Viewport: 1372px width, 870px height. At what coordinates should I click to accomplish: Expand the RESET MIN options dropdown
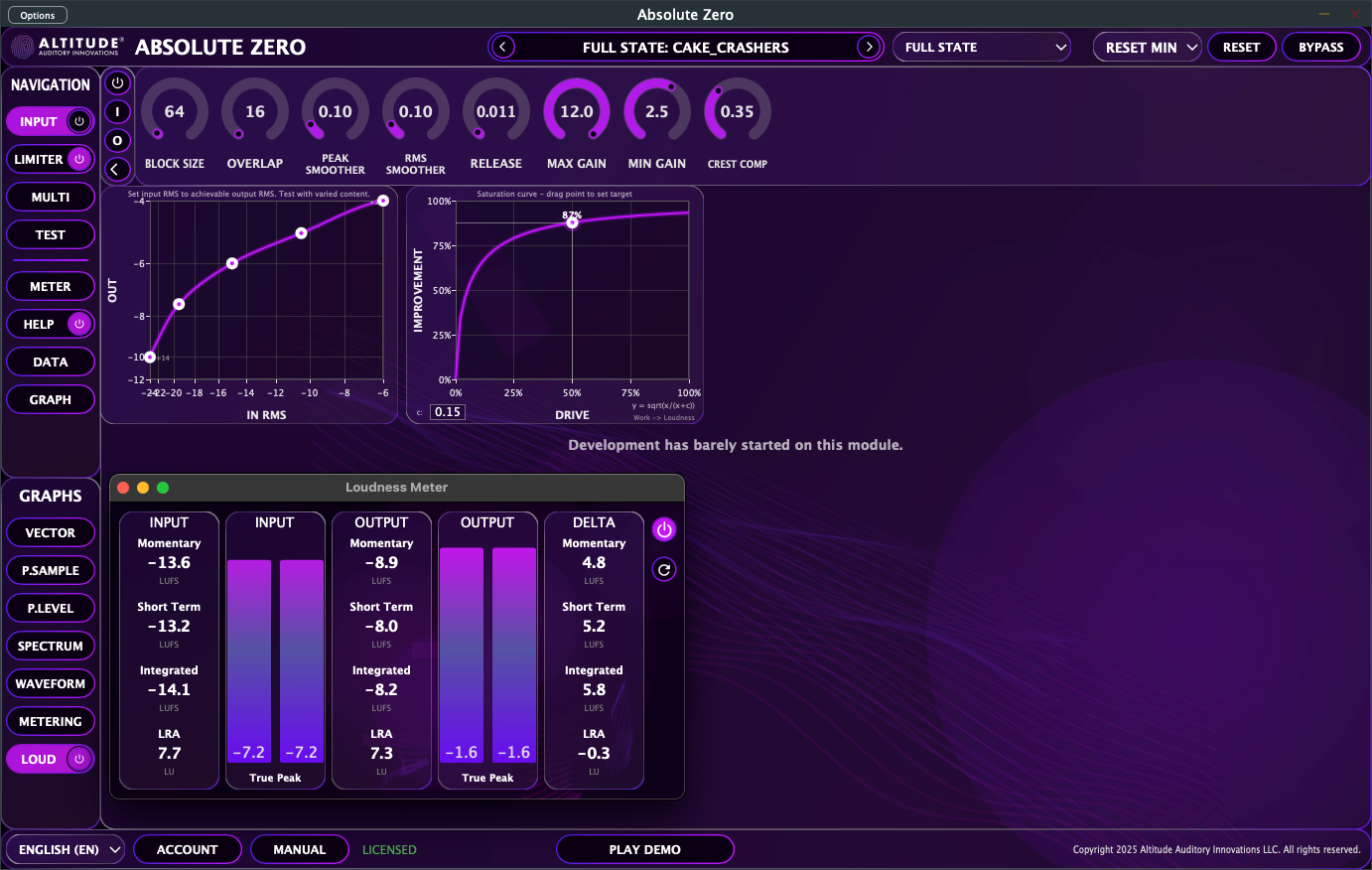coord(1147,46)
